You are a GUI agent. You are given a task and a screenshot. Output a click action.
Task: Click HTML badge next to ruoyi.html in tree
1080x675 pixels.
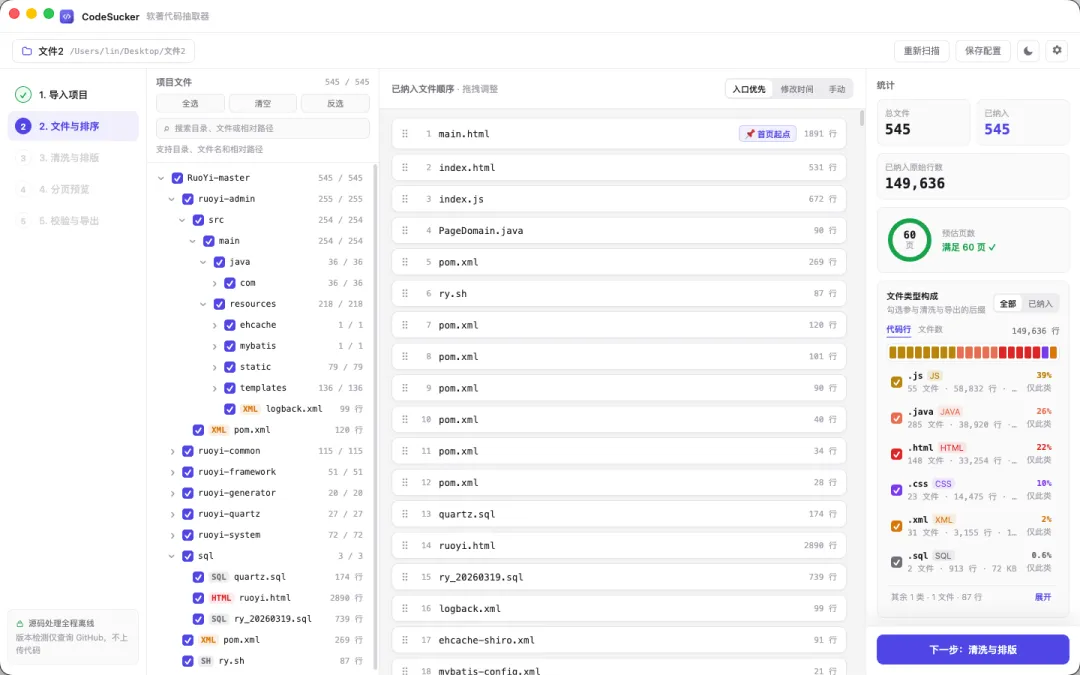tap(221, 598)
